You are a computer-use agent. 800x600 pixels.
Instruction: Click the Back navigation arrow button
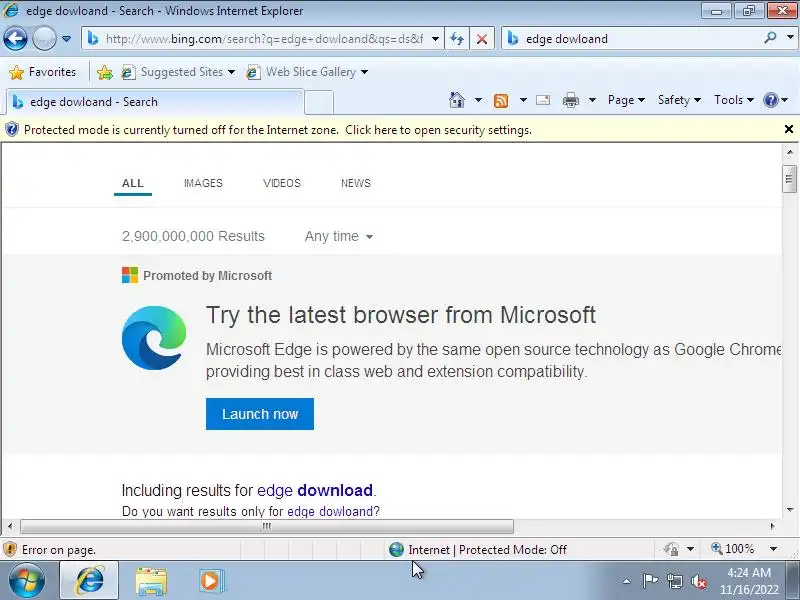pos(15,38)
